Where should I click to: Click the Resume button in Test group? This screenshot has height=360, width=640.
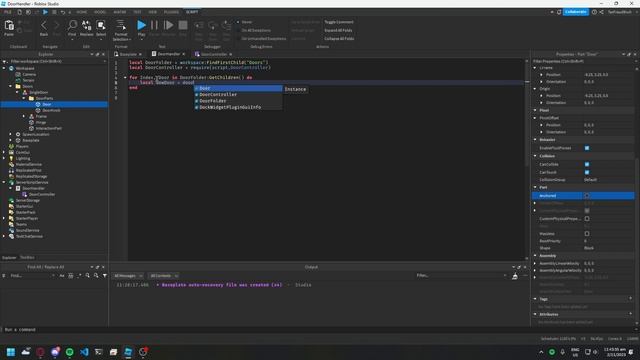coord(168,25)
